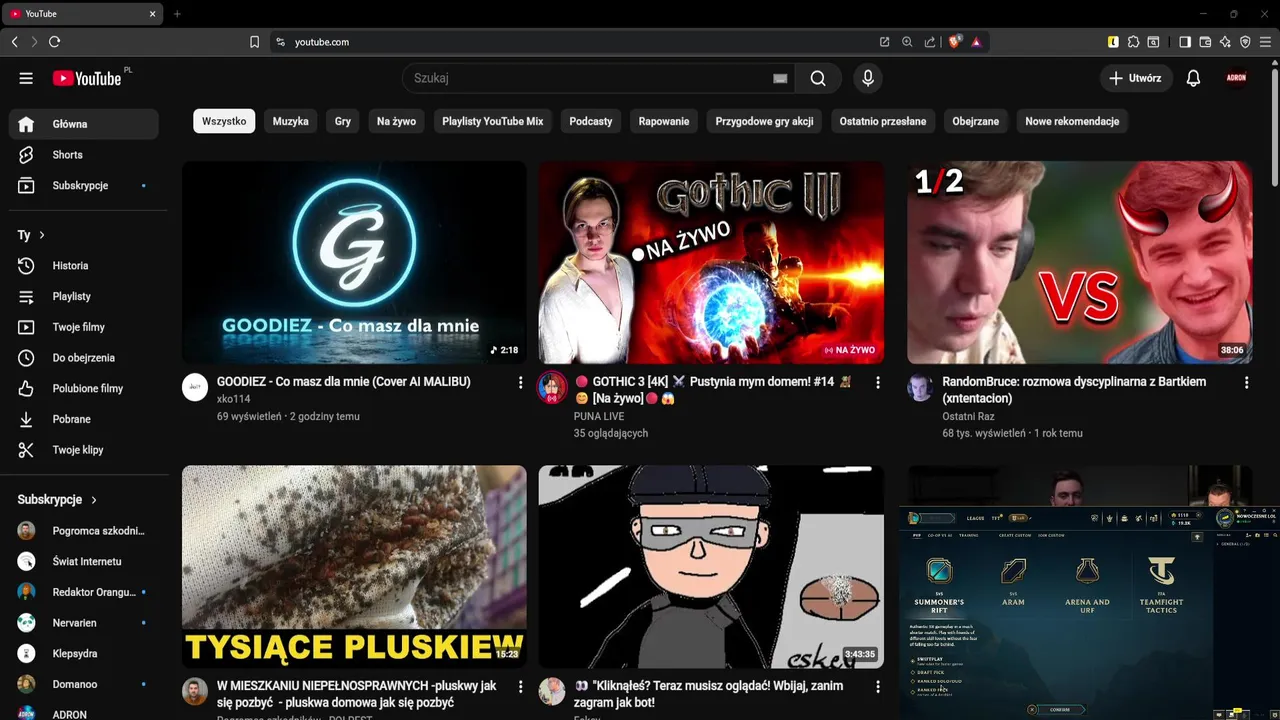Select the Podcasty filter chip

click(591, 121)
